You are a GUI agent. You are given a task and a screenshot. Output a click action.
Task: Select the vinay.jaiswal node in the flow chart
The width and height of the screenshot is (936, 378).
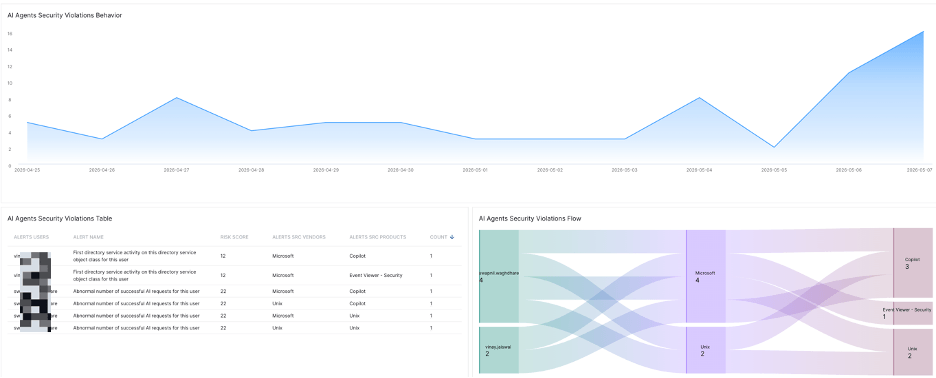499,350
